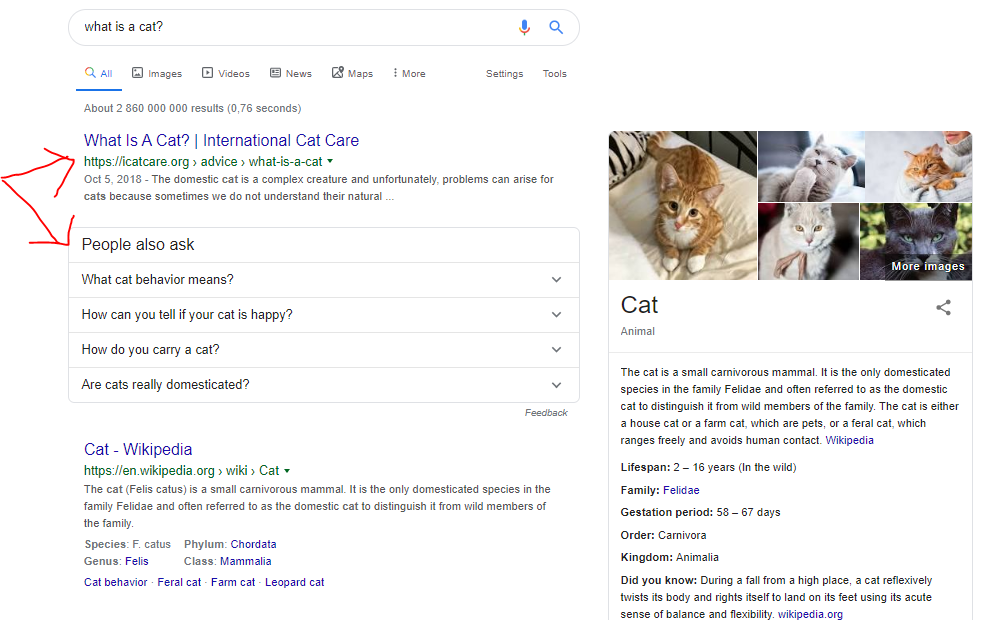Open dropdown arrow next to icatcare.org URL

[x=330, y=161]
